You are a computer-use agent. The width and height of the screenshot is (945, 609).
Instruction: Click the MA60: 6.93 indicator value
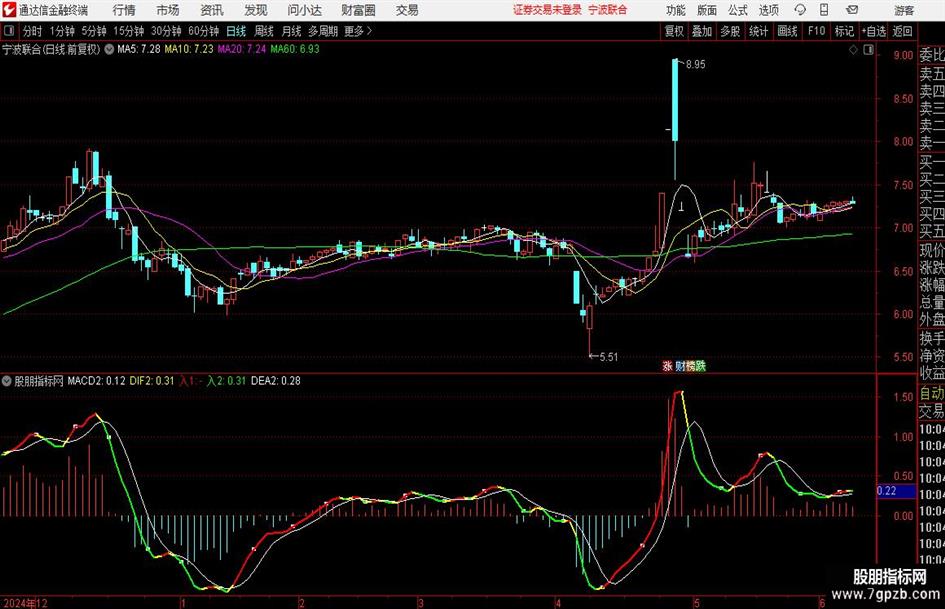click(295, 49)
